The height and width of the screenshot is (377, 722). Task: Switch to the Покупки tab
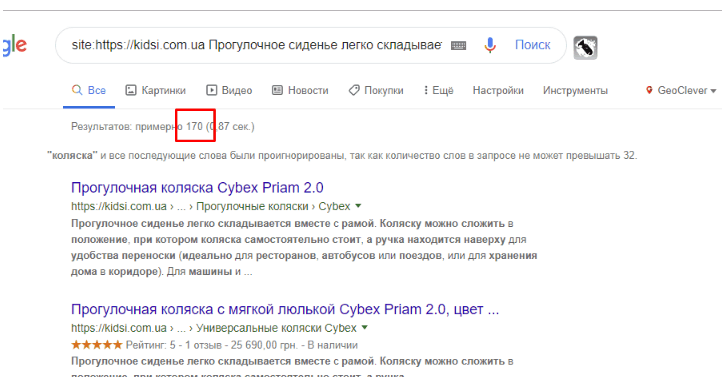coord(376,90)
